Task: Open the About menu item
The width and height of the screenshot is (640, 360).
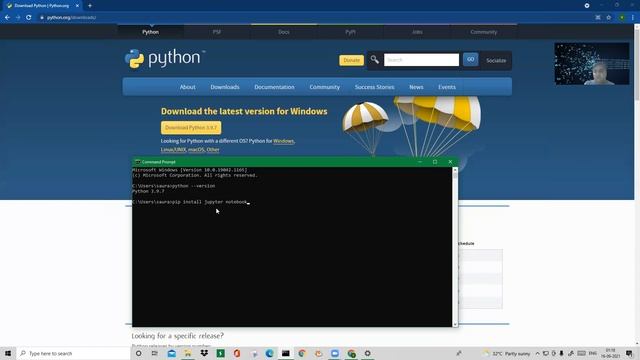Action: (187, 87)
